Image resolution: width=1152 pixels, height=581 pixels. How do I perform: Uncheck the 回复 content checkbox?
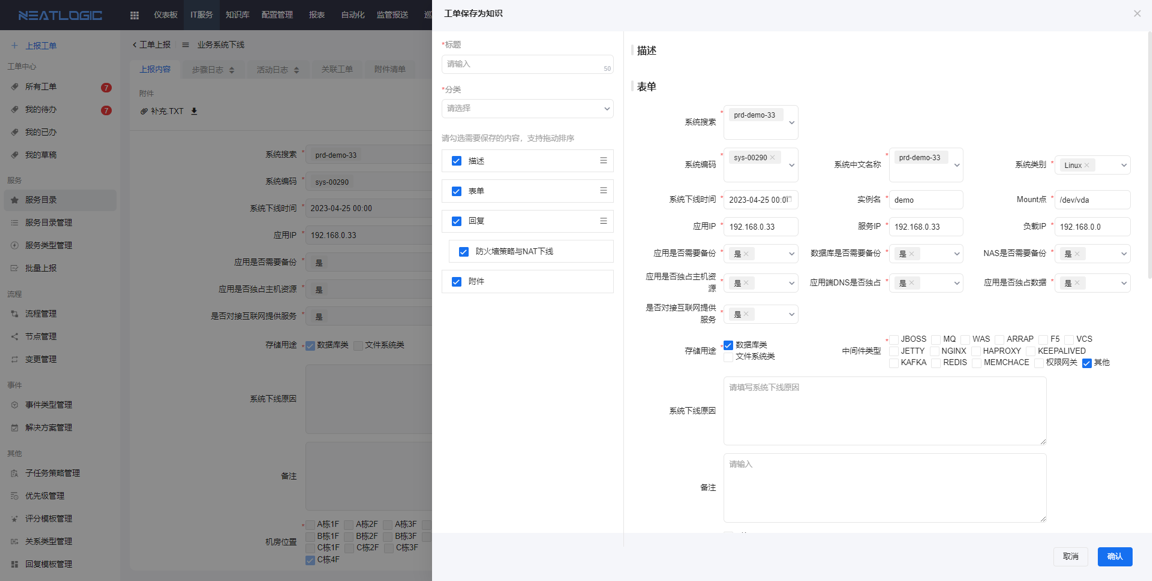coord(456,221)
